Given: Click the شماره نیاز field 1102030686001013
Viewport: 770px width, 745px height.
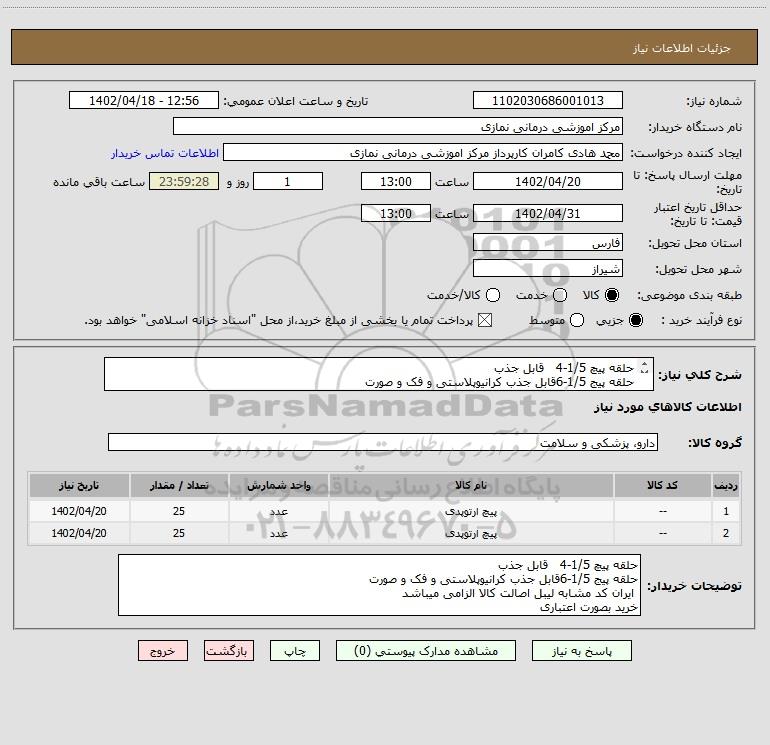Looking at the screenshot, I should click(548, 100).
